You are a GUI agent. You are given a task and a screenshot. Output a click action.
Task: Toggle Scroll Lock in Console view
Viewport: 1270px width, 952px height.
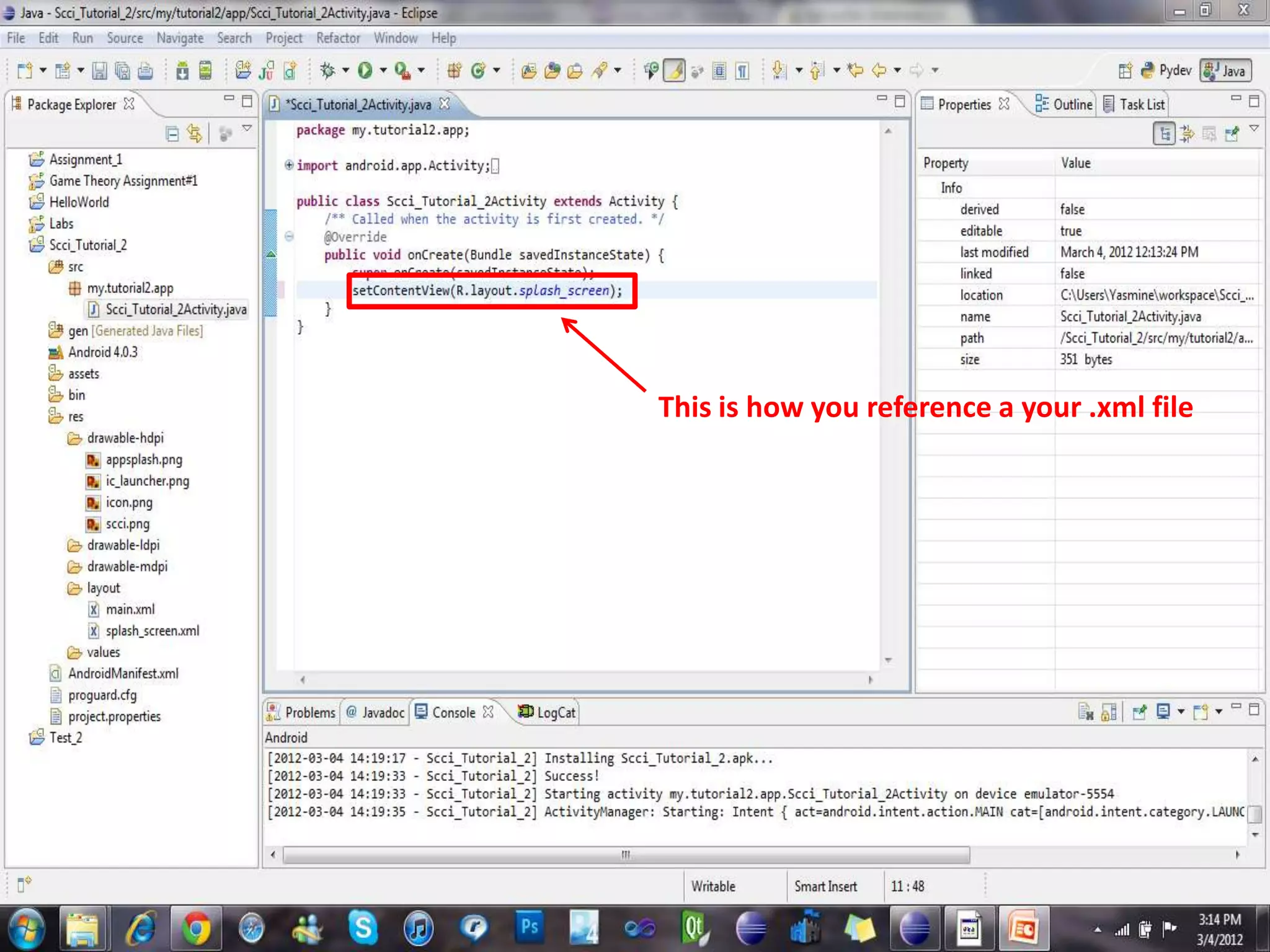point(1109,712)
